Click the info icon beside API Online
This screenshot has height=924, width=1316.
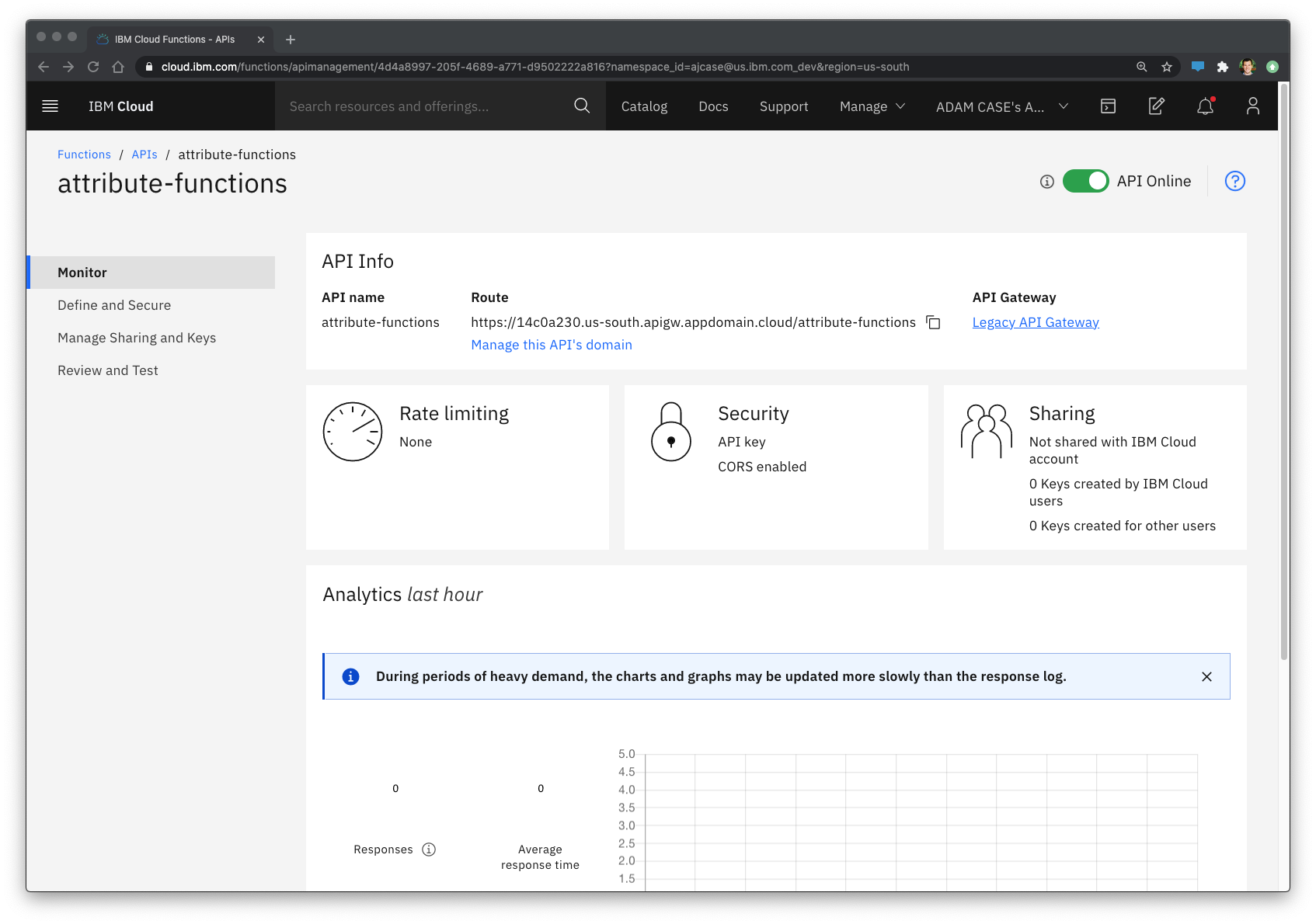click(1047, 182)
